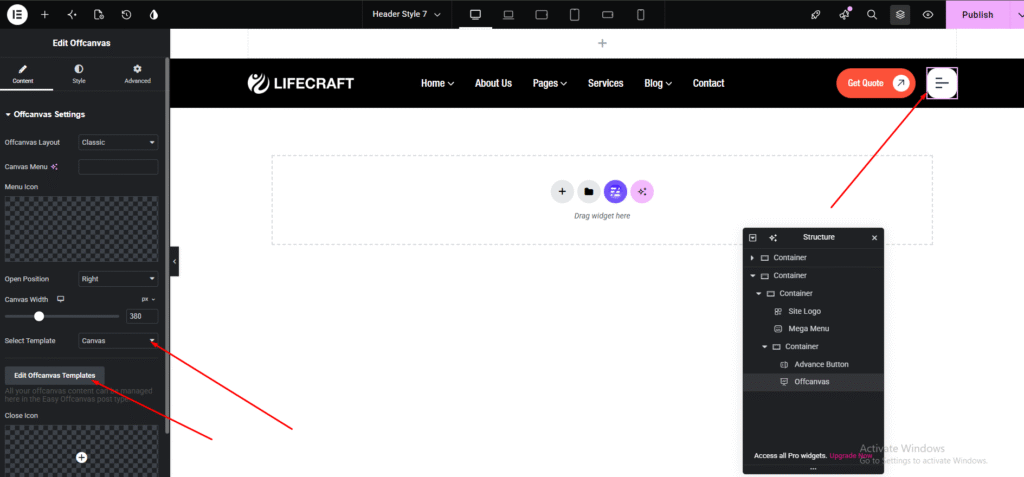Open the Finder search icon
The image size is (1024, 477).
[x=872, y=14]
